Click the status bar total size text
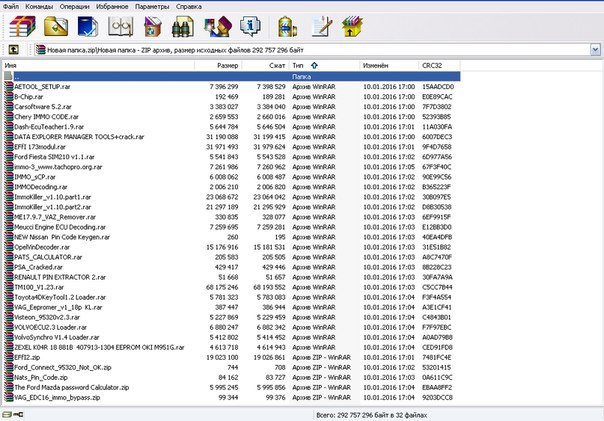The width and height of the screenshot is (604, 421). tap(371, 415)
